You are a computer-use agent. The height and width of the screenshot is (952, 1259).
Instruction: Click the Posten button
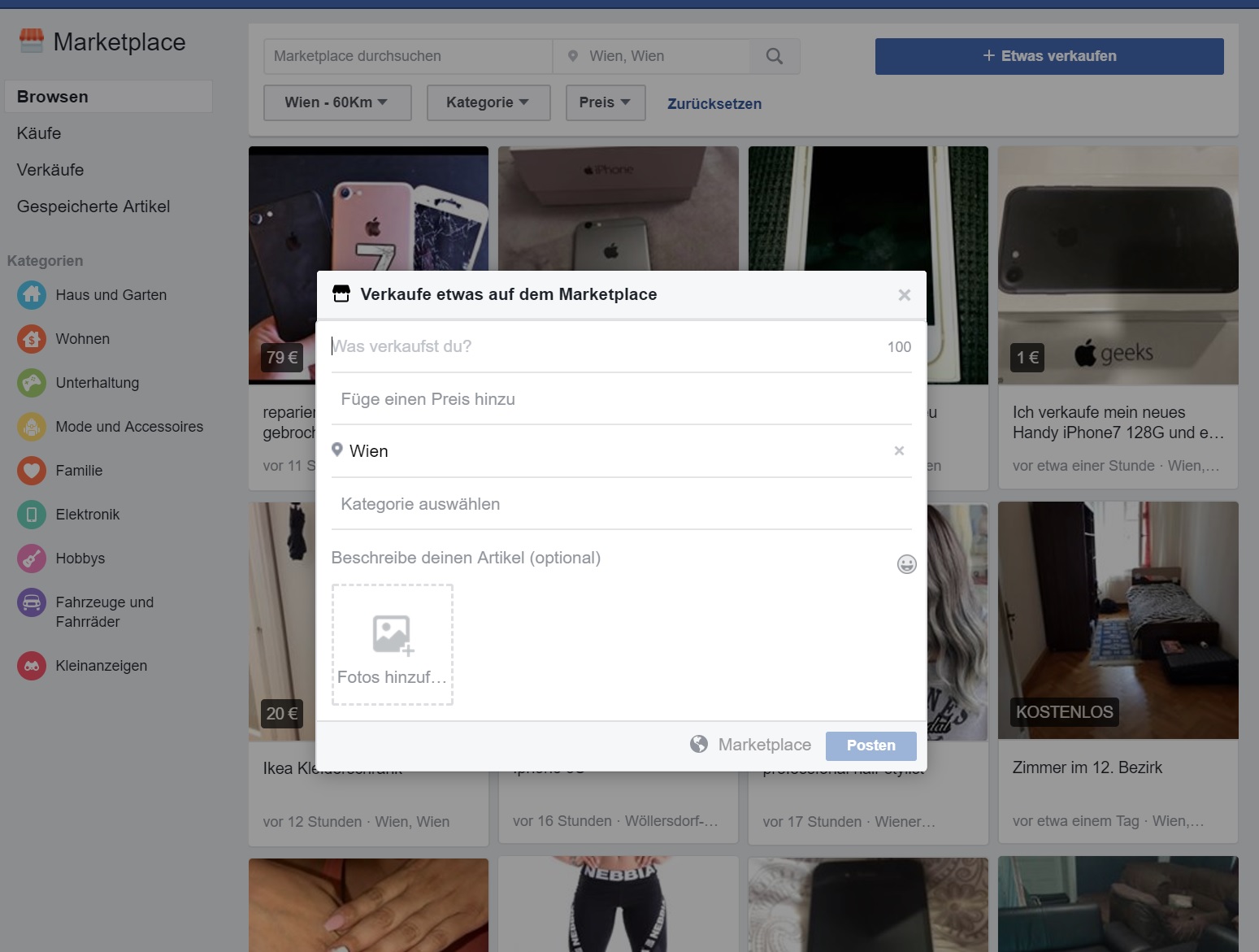[x=871, y=746]
